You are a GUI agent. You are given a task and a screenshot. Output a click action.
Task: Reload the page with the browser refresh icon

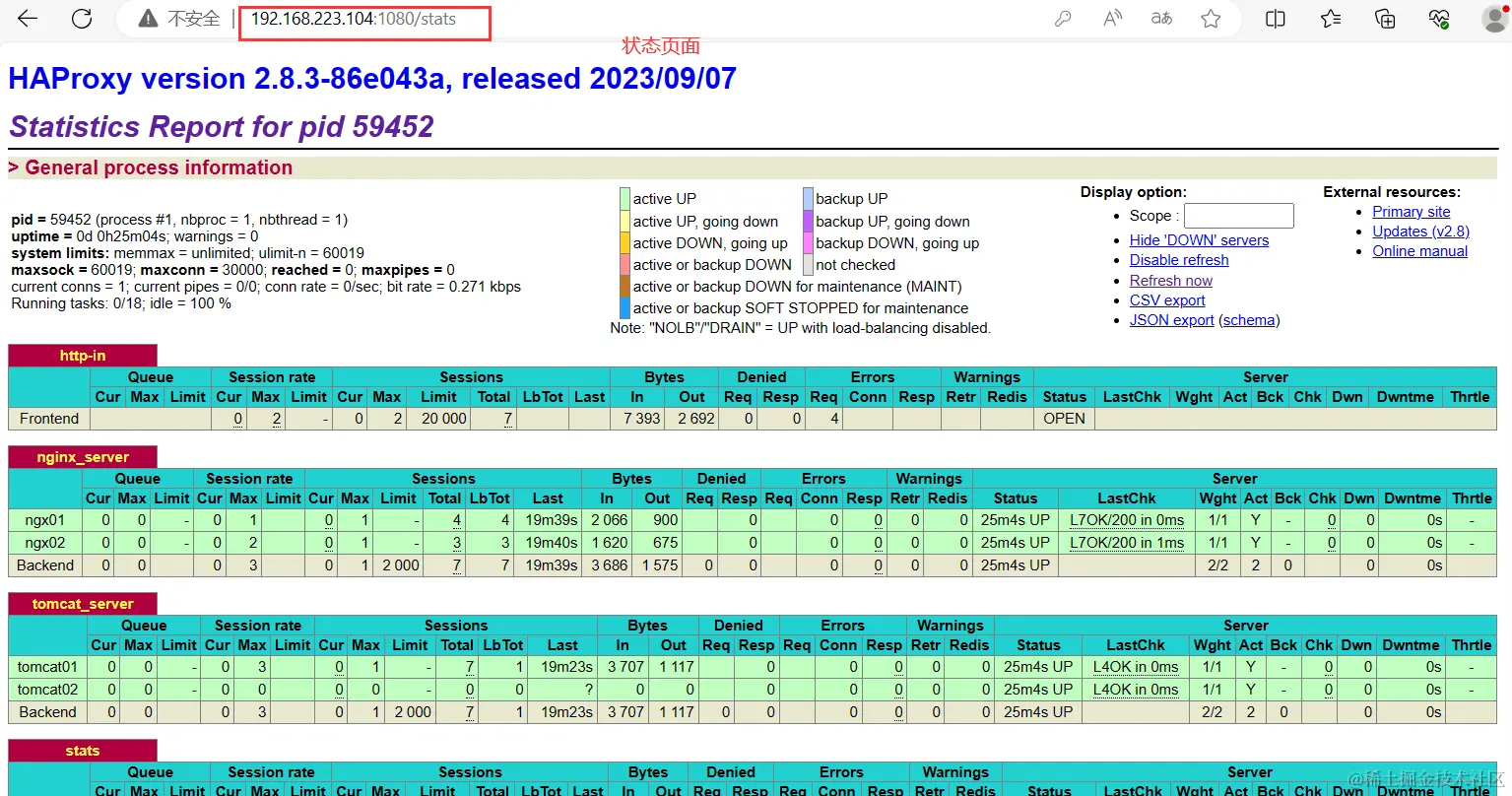point(82,19)
